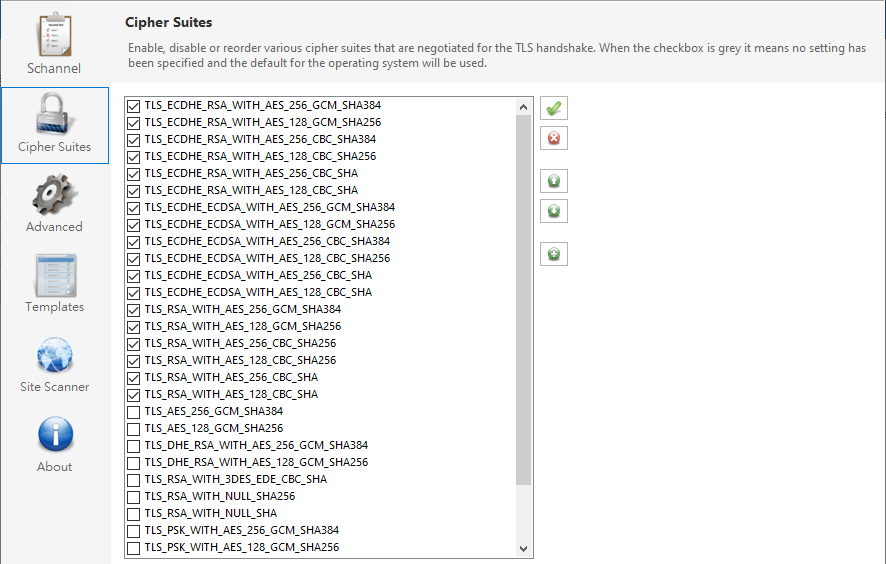Open the Advanced settings section
The image size is (886, 564).
pyautogui.click(x=54, y=204)
